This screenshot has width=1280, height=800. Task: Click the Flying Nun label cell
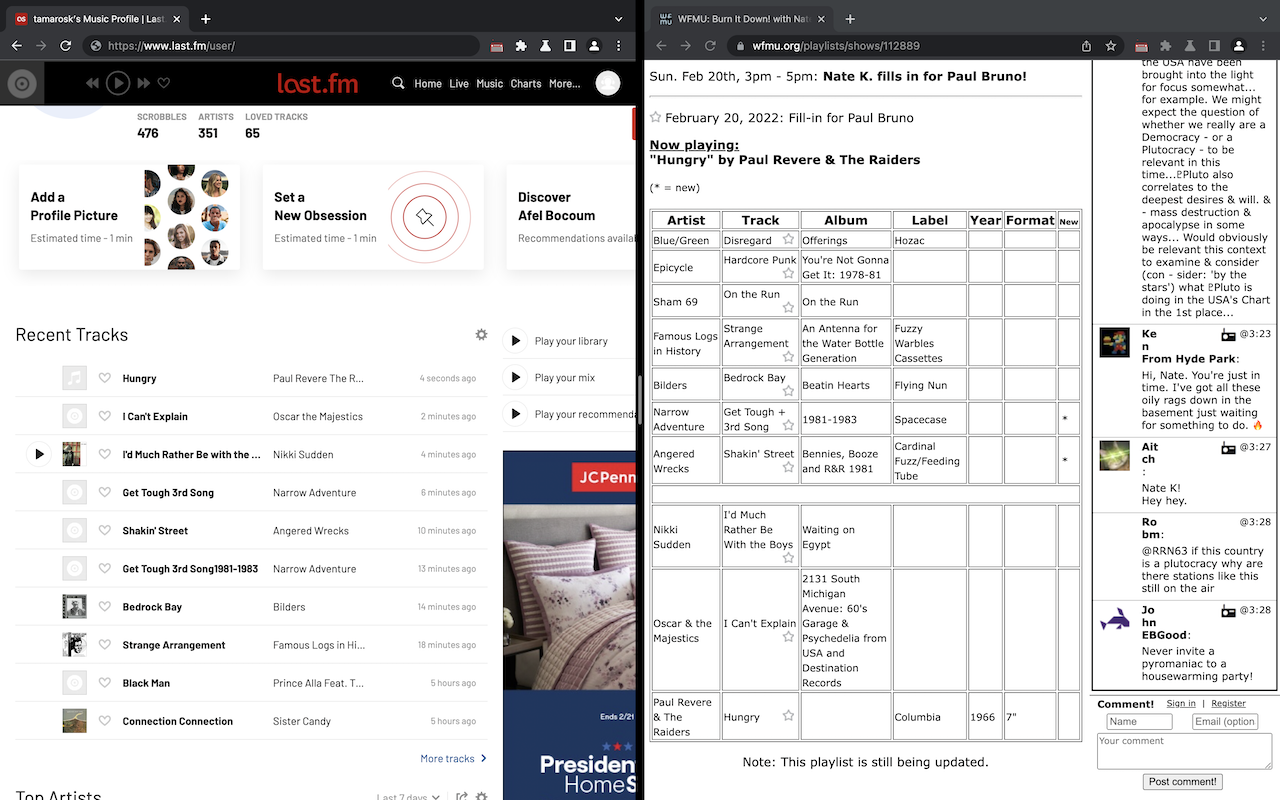pyautogui.click(x=929, y=385)
